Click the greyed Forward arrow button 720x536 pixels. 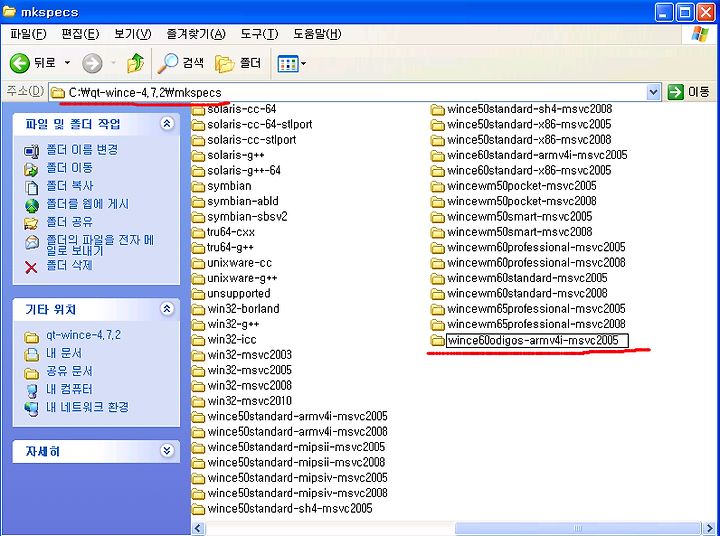click(x=92, y=63)
